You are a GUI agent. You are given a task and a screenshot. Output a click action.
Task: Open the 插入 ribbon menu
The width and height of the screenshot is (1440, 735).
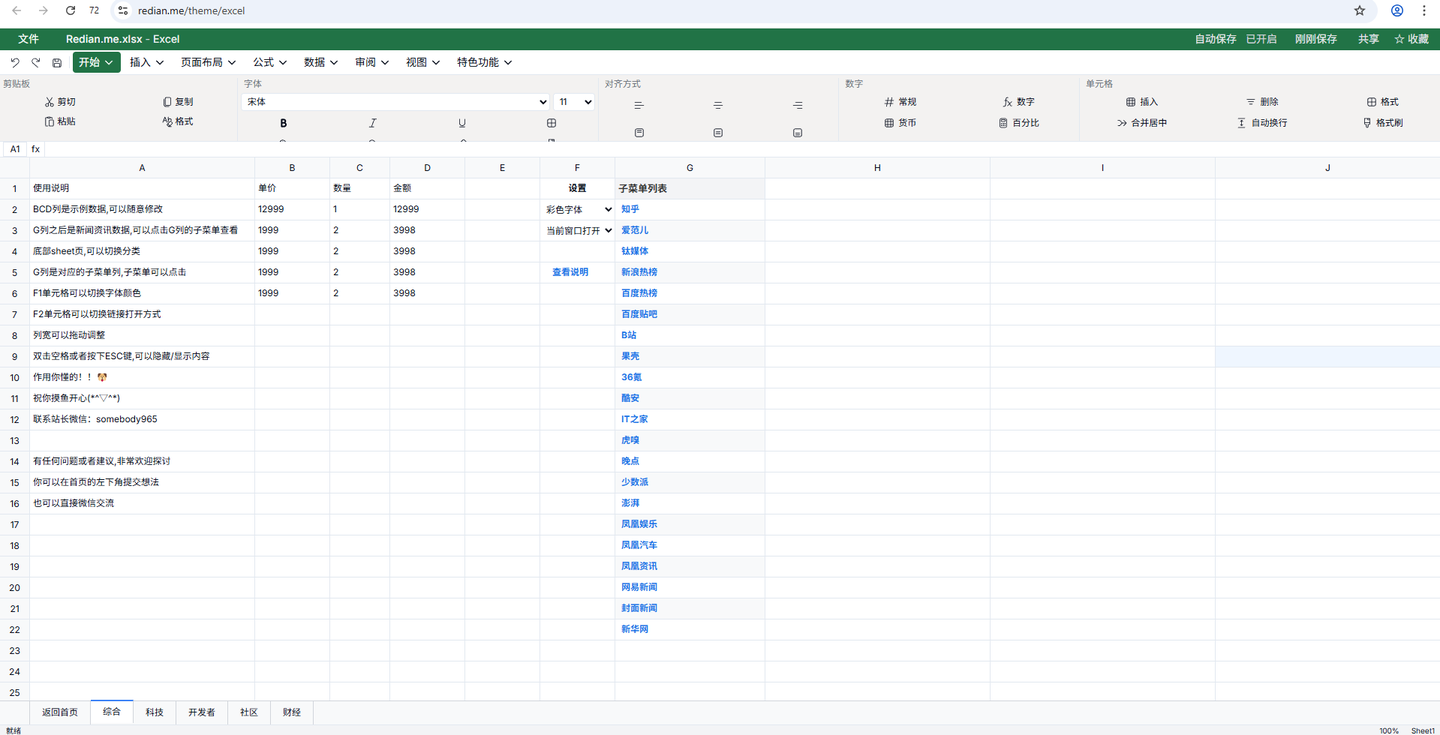point(147,62)
